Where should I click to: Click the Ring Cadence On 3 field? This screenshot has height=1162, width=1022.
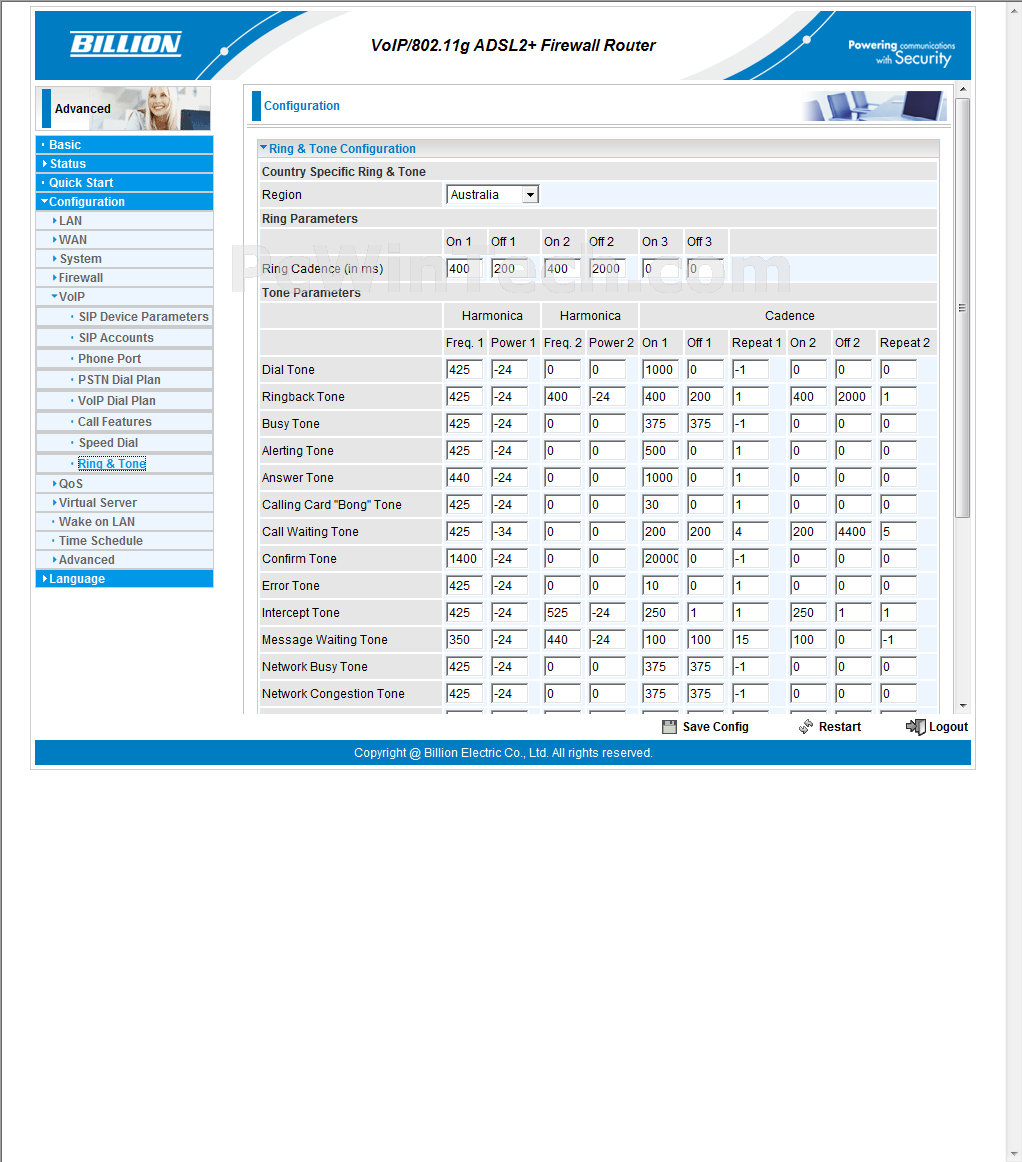click(660, 268)
